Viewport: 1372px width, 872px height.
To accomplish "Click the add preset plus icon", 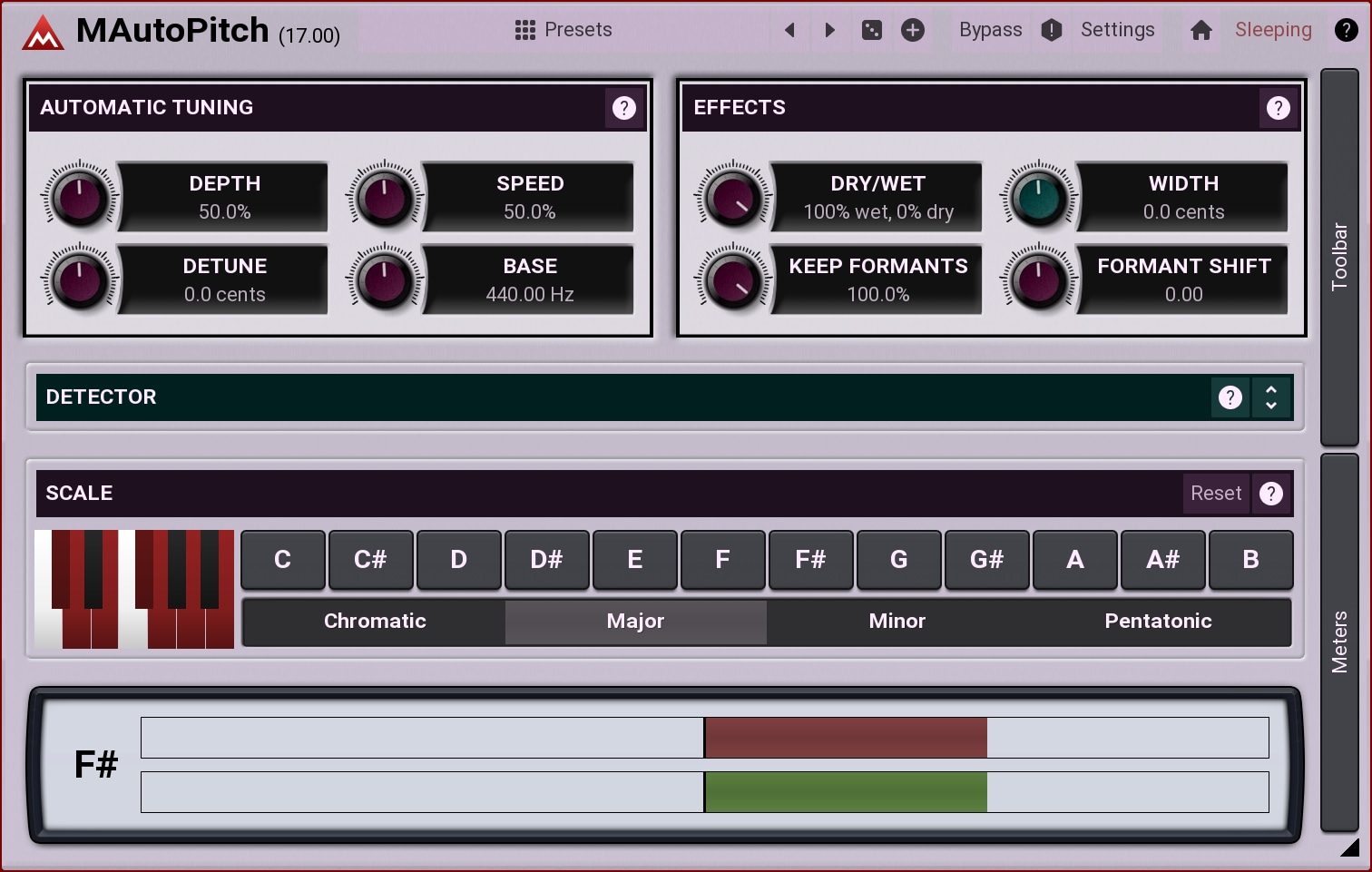I will coord(913,30).
